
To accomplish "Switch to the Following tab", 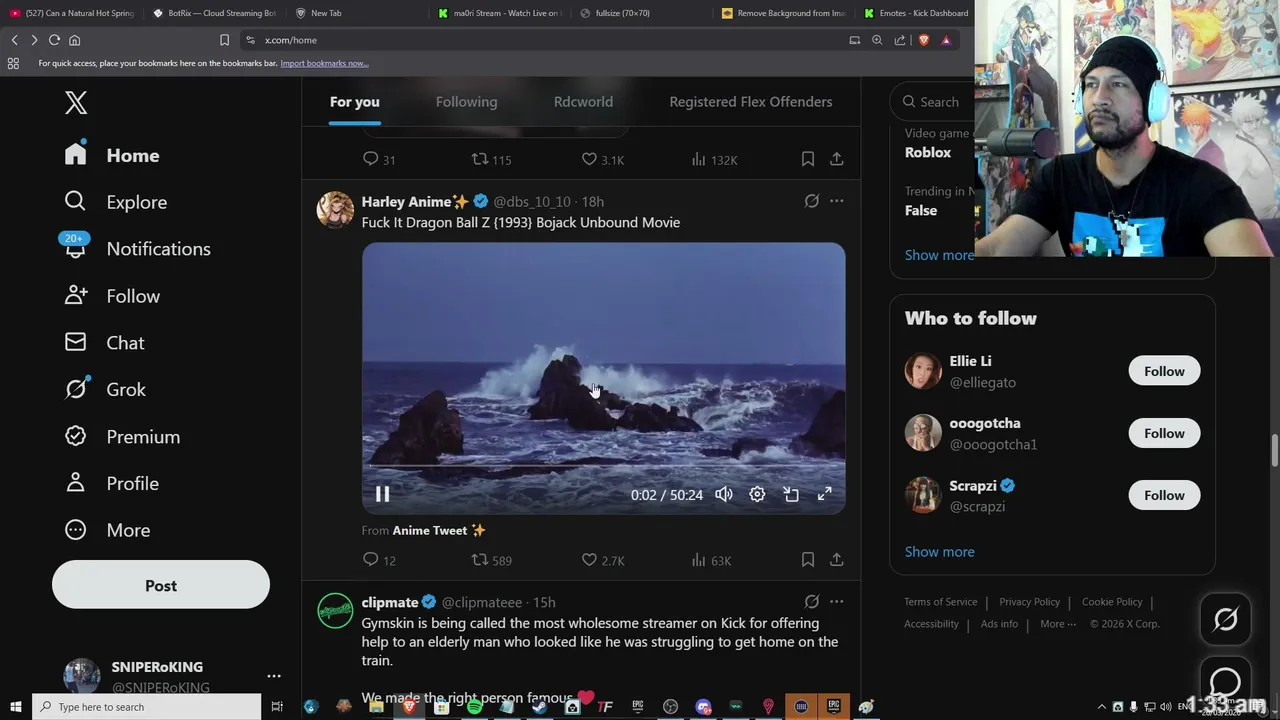I will coord(466,102).
